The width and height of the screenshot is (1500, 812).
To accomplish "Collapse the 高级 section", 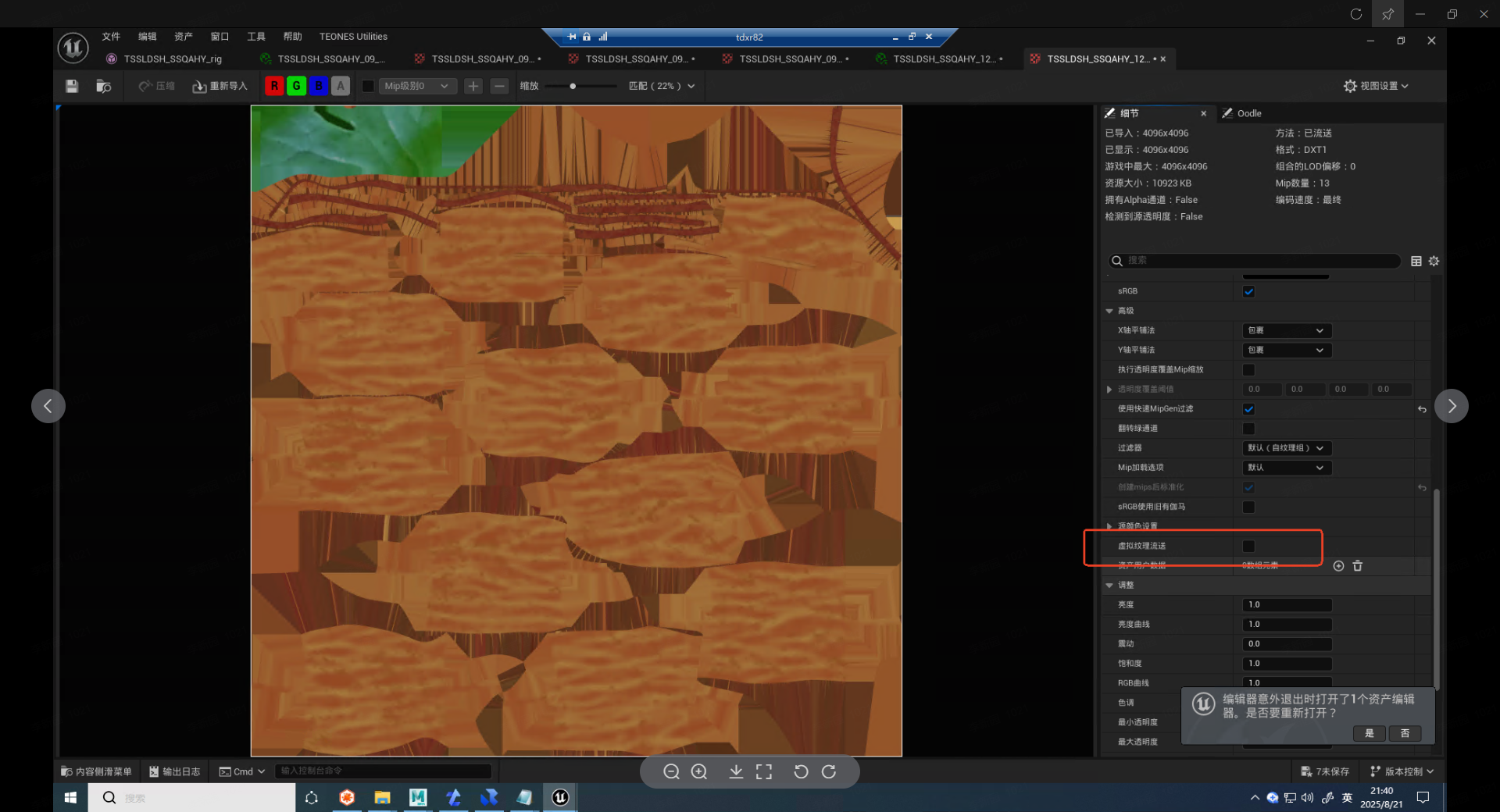I will 1109,311.
